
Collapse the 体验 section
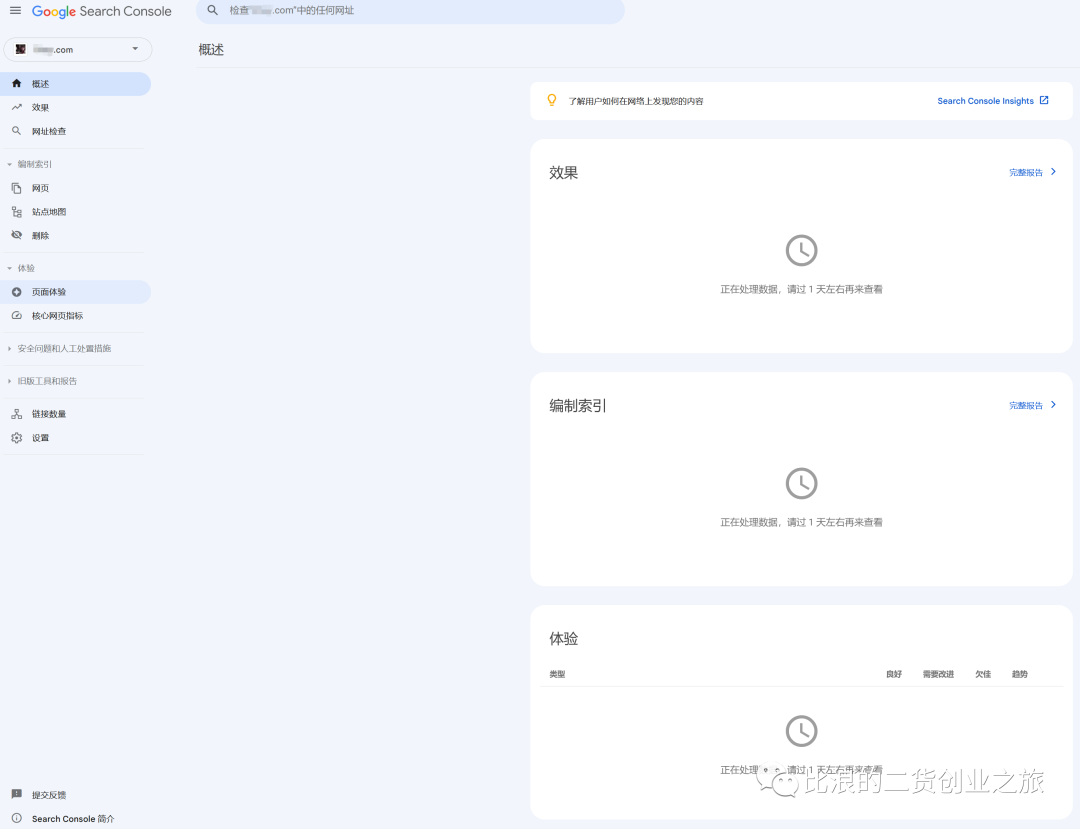(11, 267)
